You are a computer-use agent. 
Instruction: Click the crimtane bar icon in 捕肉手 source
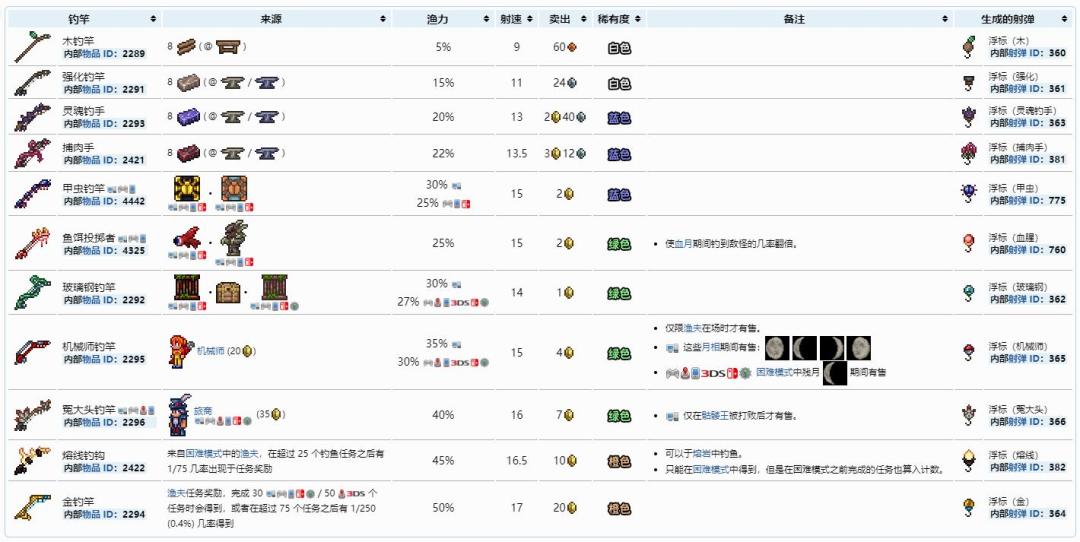pos(187,153)
